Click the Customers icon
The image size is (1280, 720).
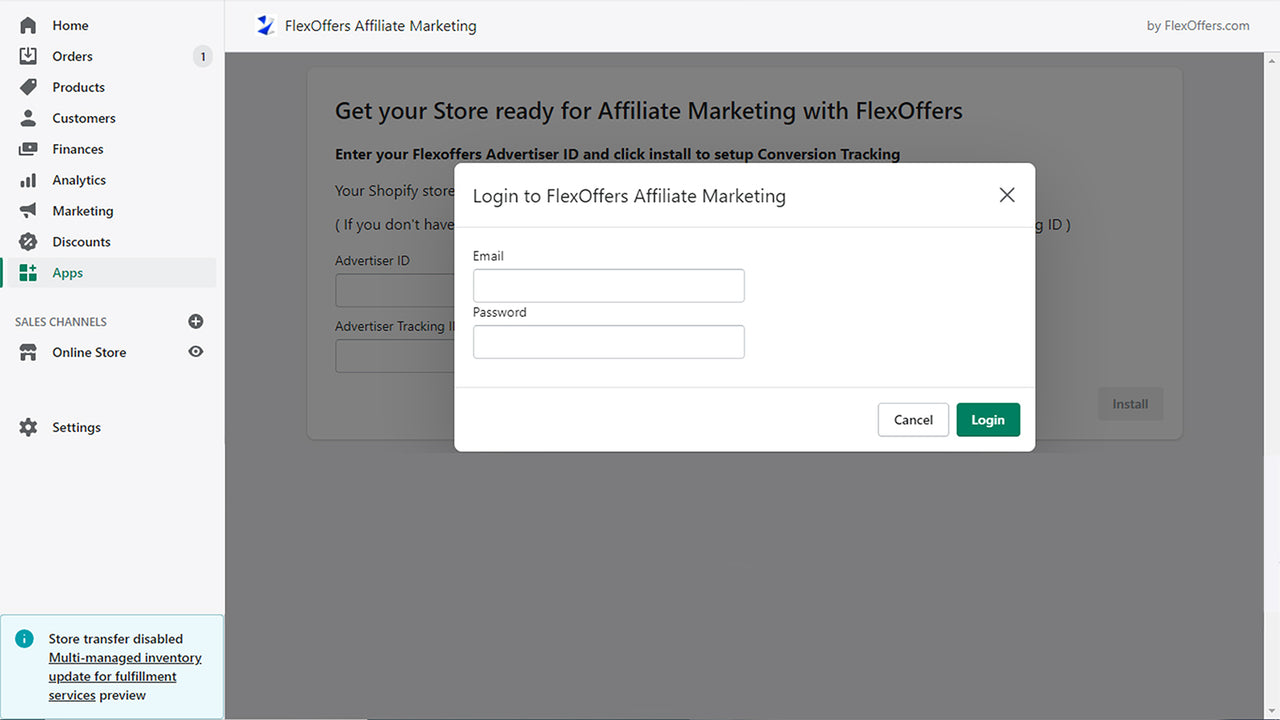(x=28, y=118)
